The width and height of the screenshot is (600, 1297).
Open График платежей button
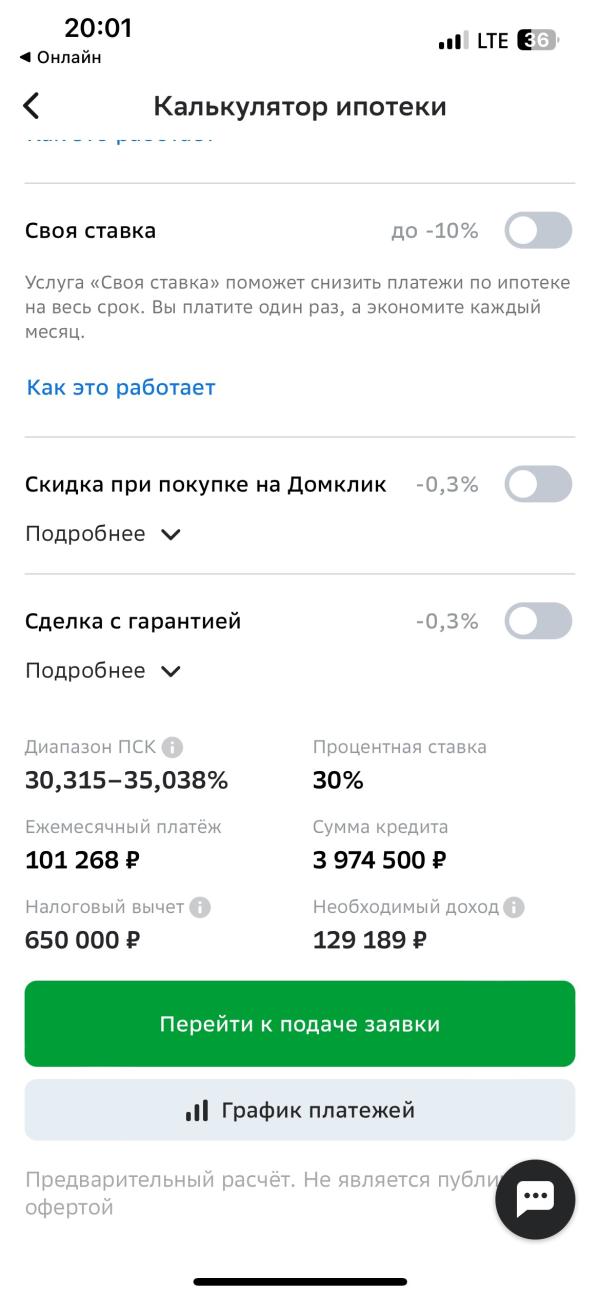[x=300, y=1110]
